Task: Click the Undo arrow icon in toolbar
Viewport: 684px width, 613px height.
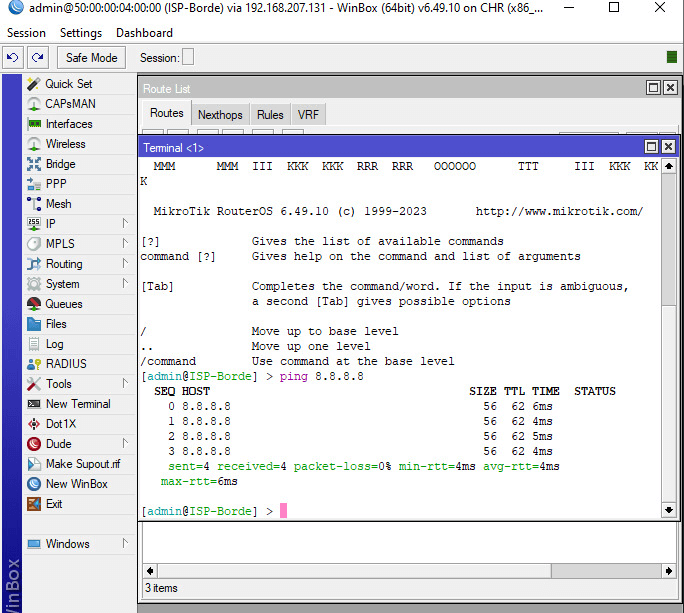Action: (13, 58)
